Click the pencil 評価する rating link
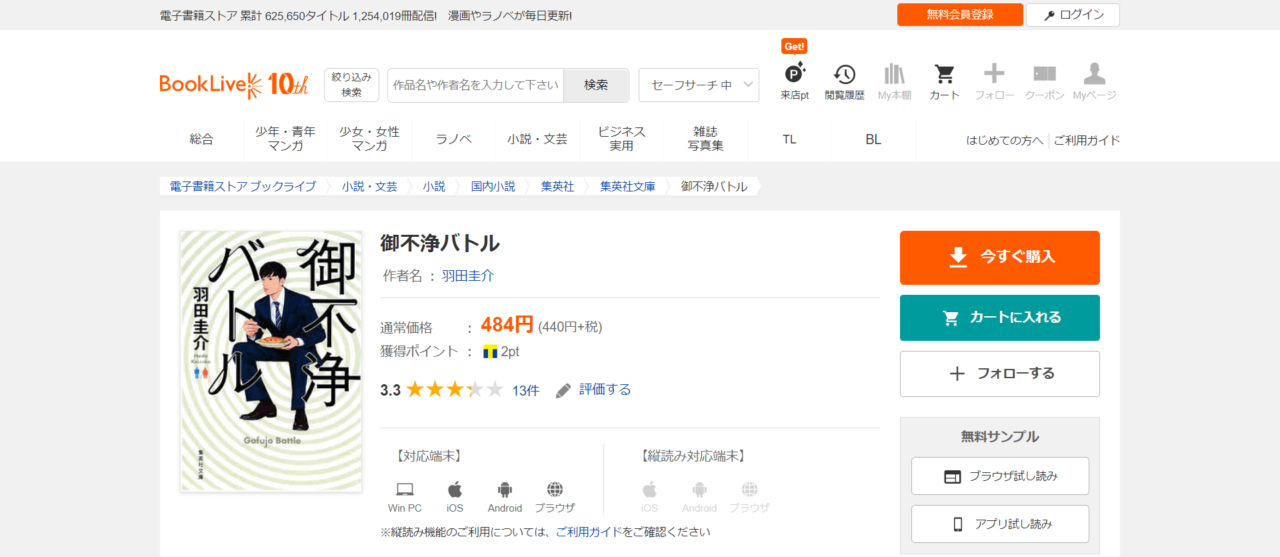The image size is (1280, 557). (594, 390)
